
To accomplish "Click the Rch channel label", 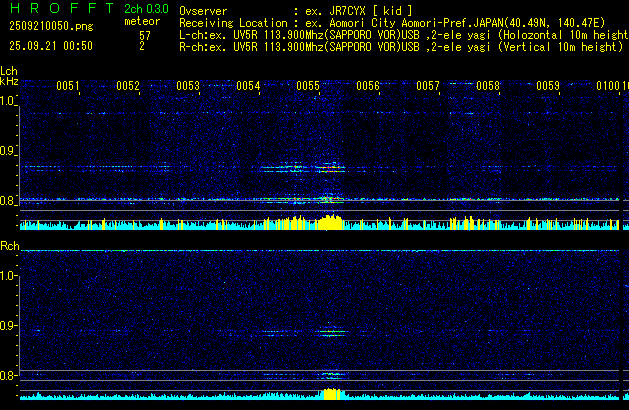I will [10, 245].
